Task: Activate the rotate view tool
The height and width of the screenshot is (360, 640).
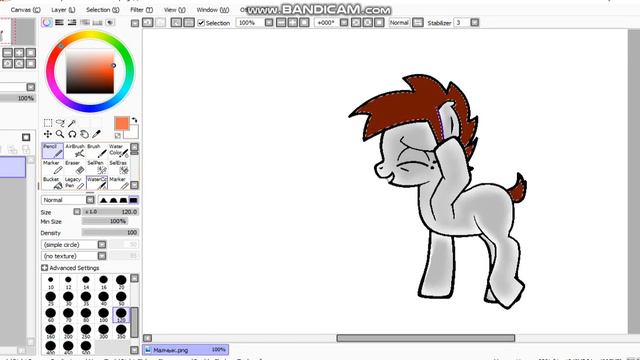Action: pos(72,134)
